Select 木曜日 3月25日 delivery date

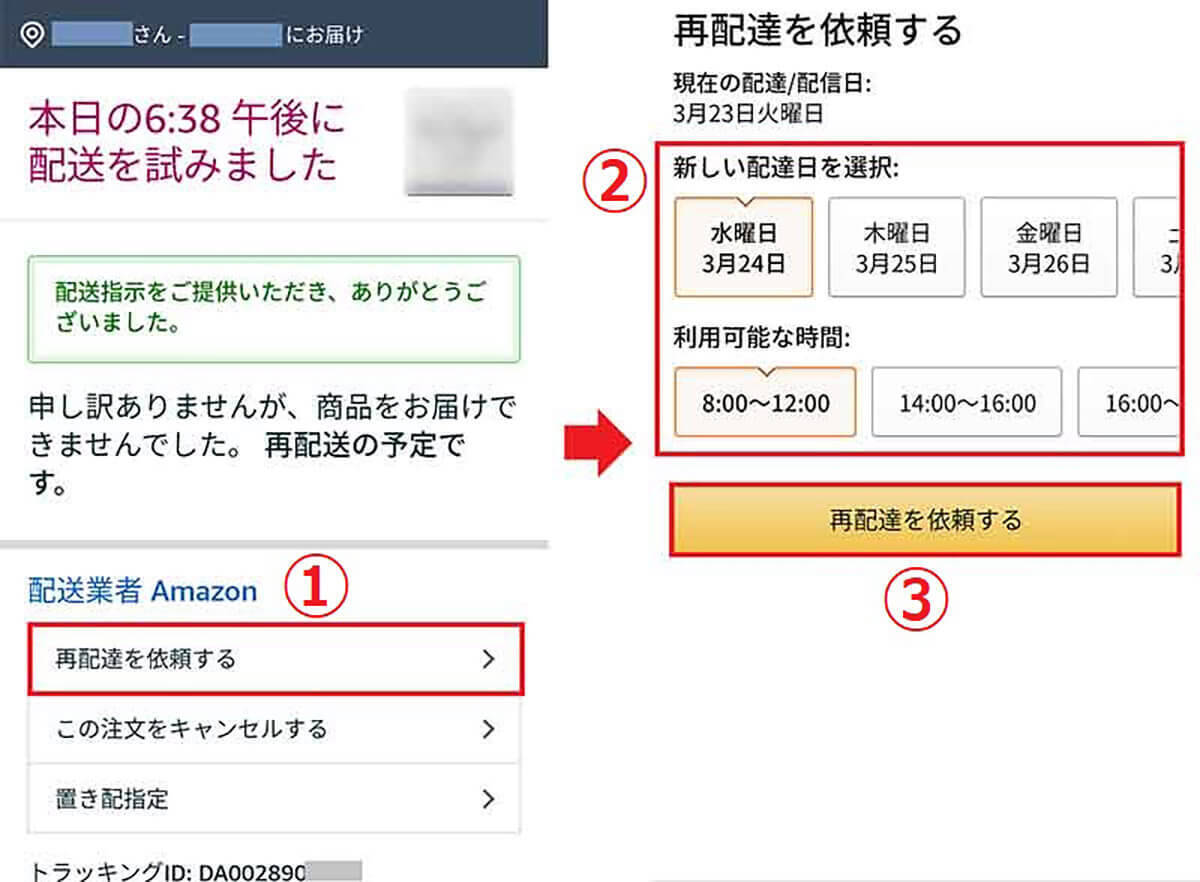897,247
